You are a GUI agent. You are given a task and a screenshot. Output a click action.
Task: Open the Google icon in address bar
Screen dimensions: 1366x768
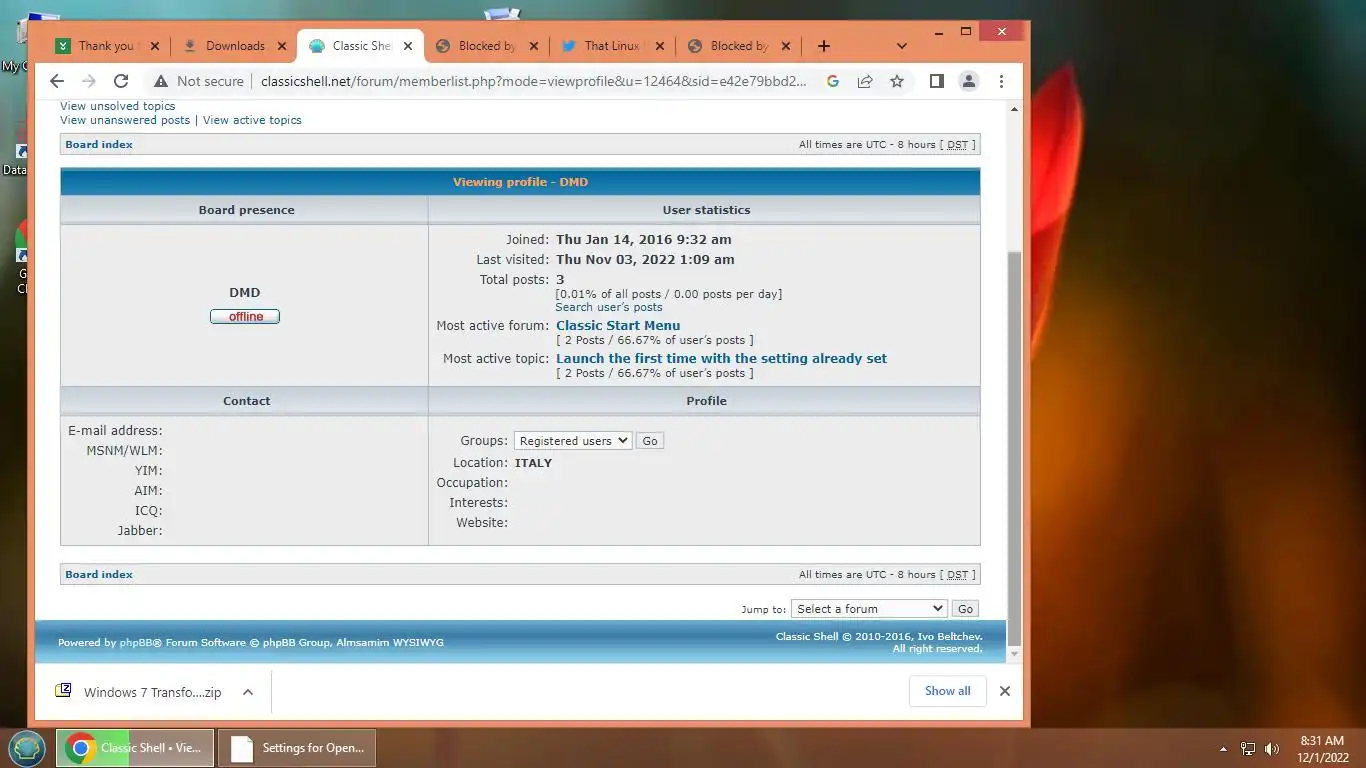click(832, 82)
